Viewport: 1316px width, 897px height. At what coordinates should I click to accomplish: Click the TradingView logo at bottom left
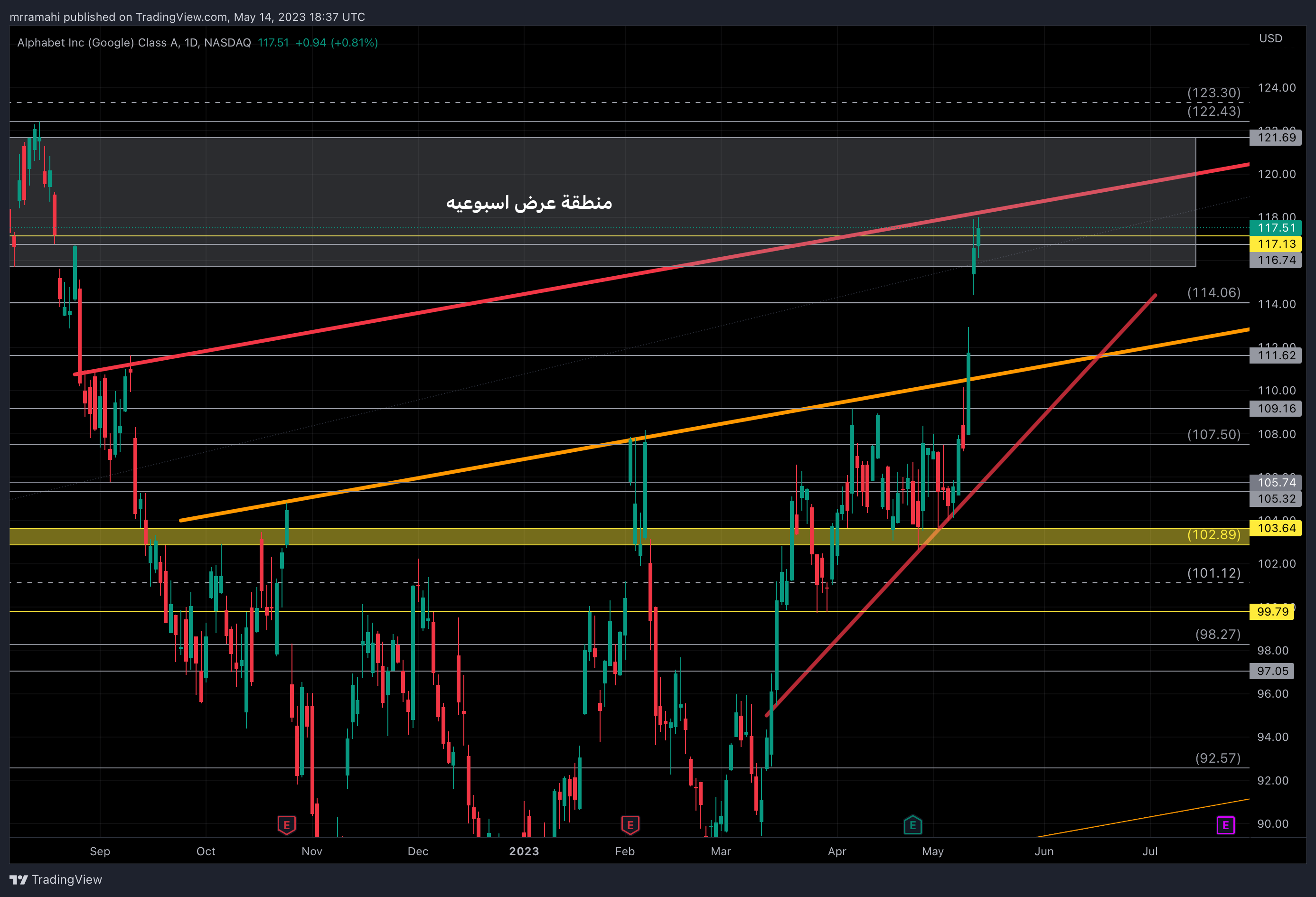coord(56,879)
